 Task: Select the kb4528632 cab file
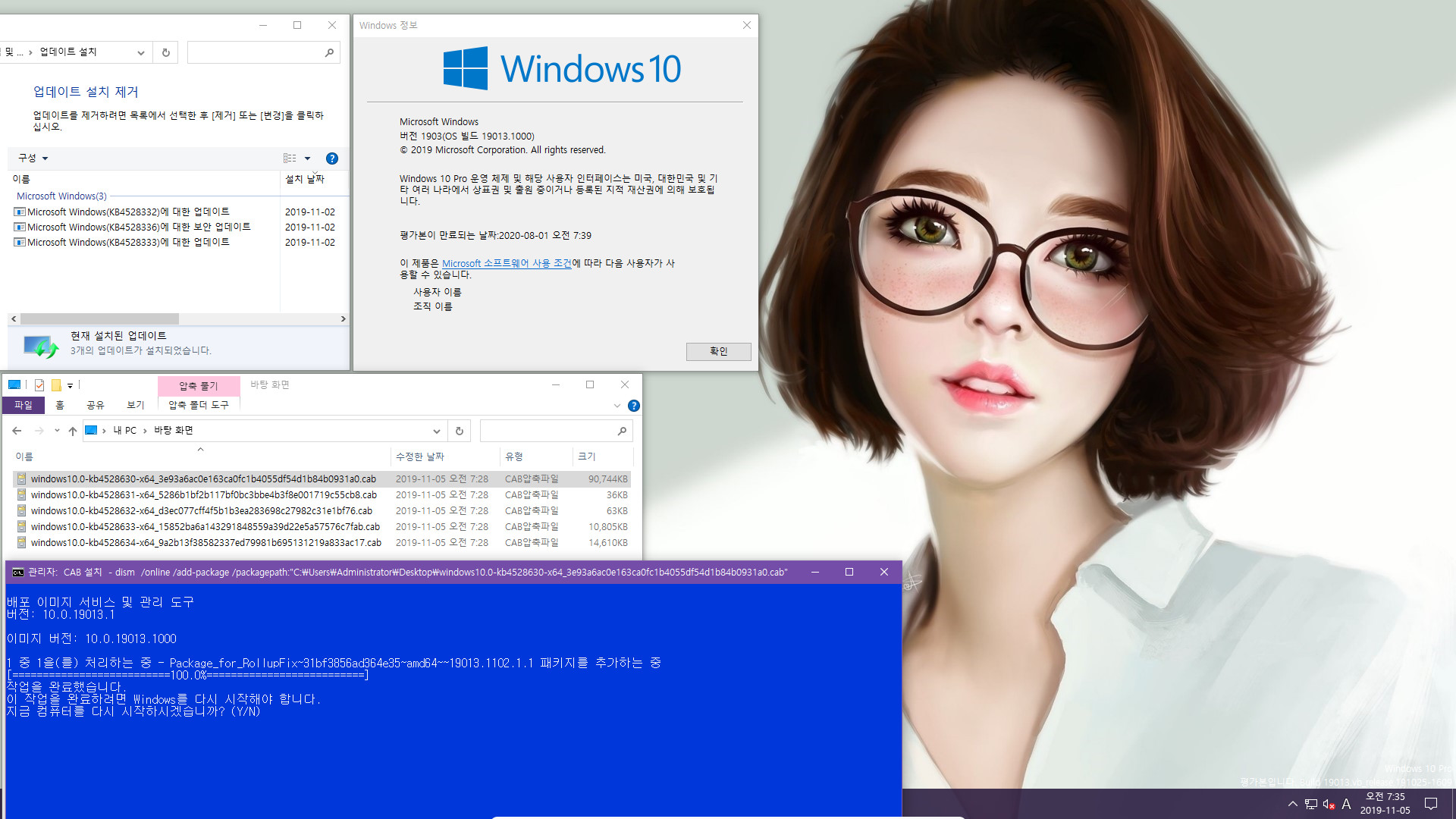322,510
